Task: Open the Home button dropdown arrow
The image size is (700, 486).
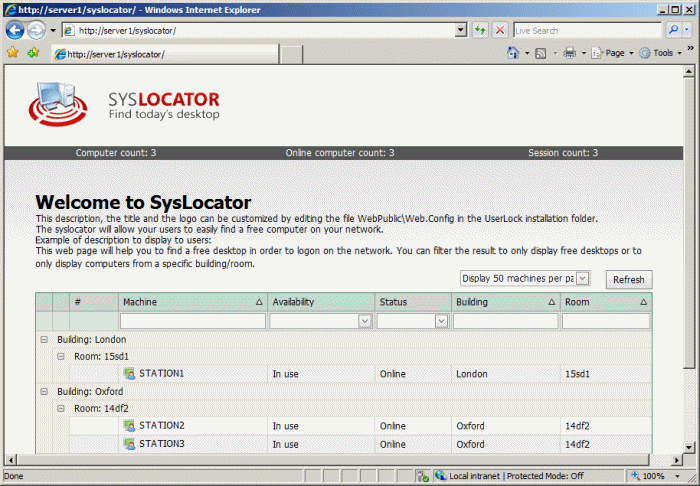Action: click(x=527, y=53)
